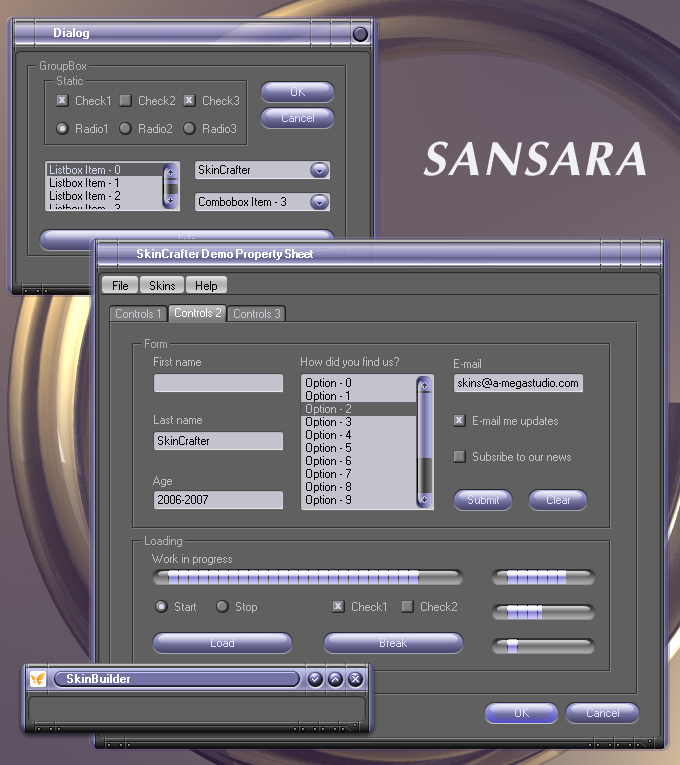Click the bottom small progress bar on the right
Screen dimensions: 680x765
coord(543,646)
